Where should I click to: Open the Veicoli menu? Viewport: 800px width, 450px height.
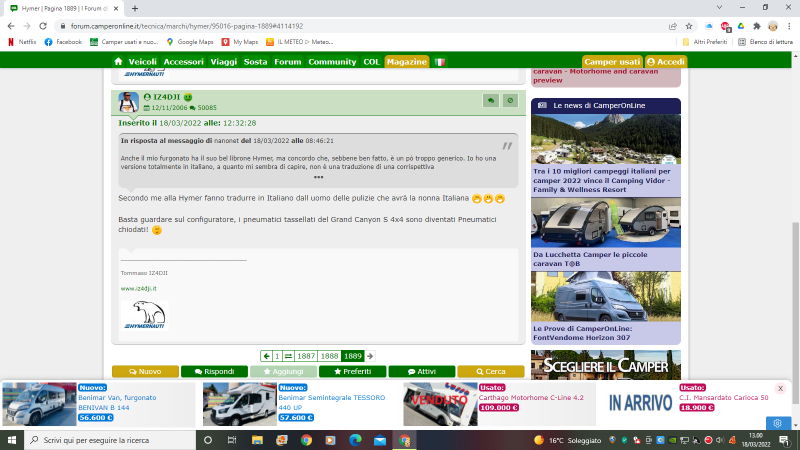click(x=142, y=62)
